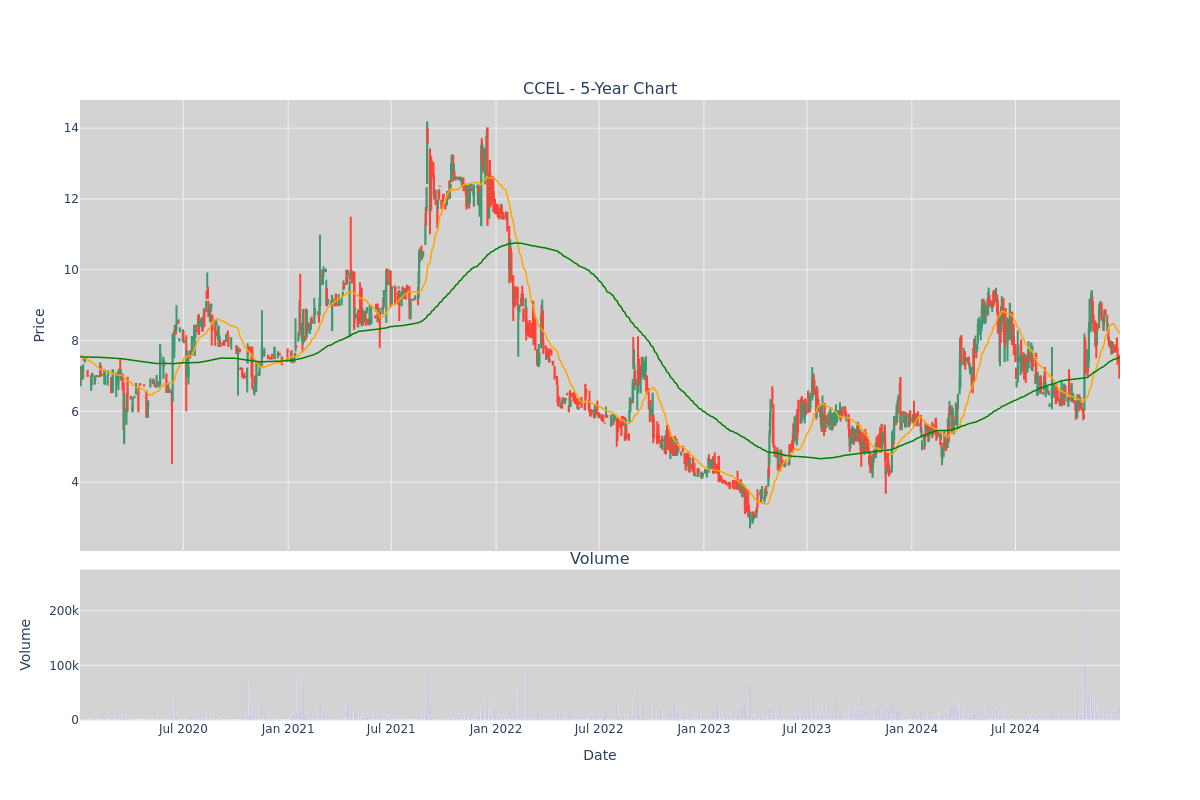
Task: Click the Volume subplot title
Action: pyautogui.click(x=600, y=559)
